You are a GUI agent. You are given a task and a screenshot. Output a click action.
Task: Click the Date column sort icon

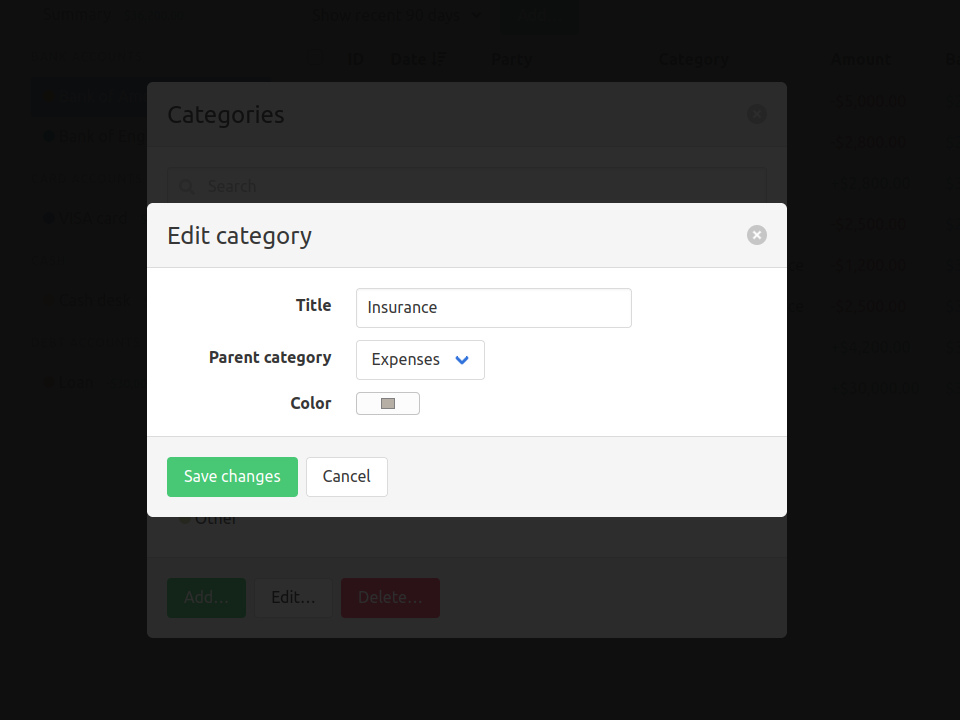click(x=440, y=59)
